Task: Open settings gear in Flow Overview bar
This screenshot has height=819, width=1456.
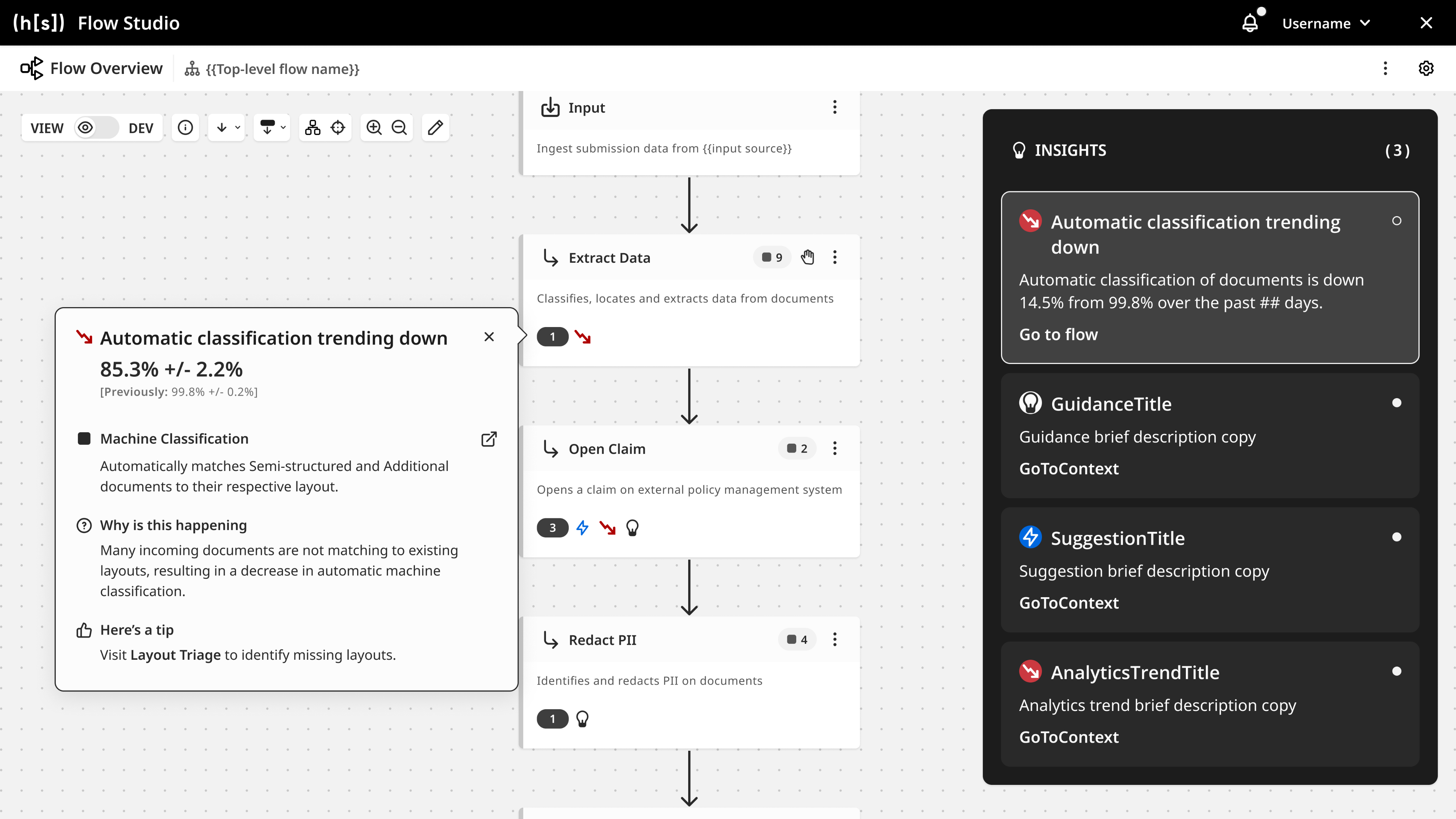Action: tap(1426, 68)
